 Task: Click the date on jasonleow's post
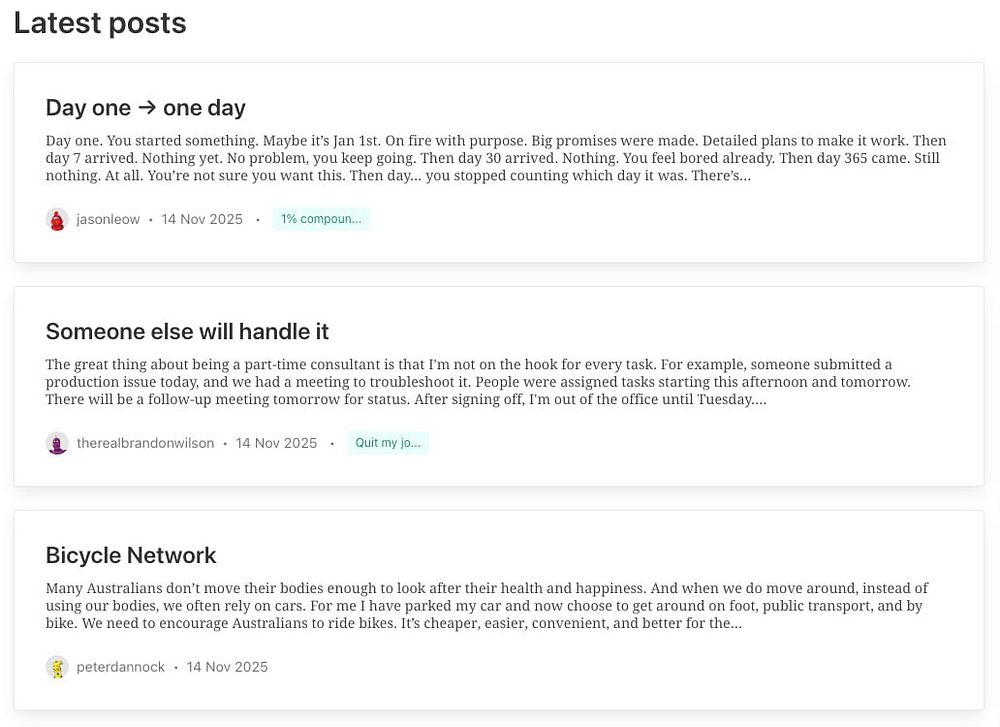click(x=202, y=220)
